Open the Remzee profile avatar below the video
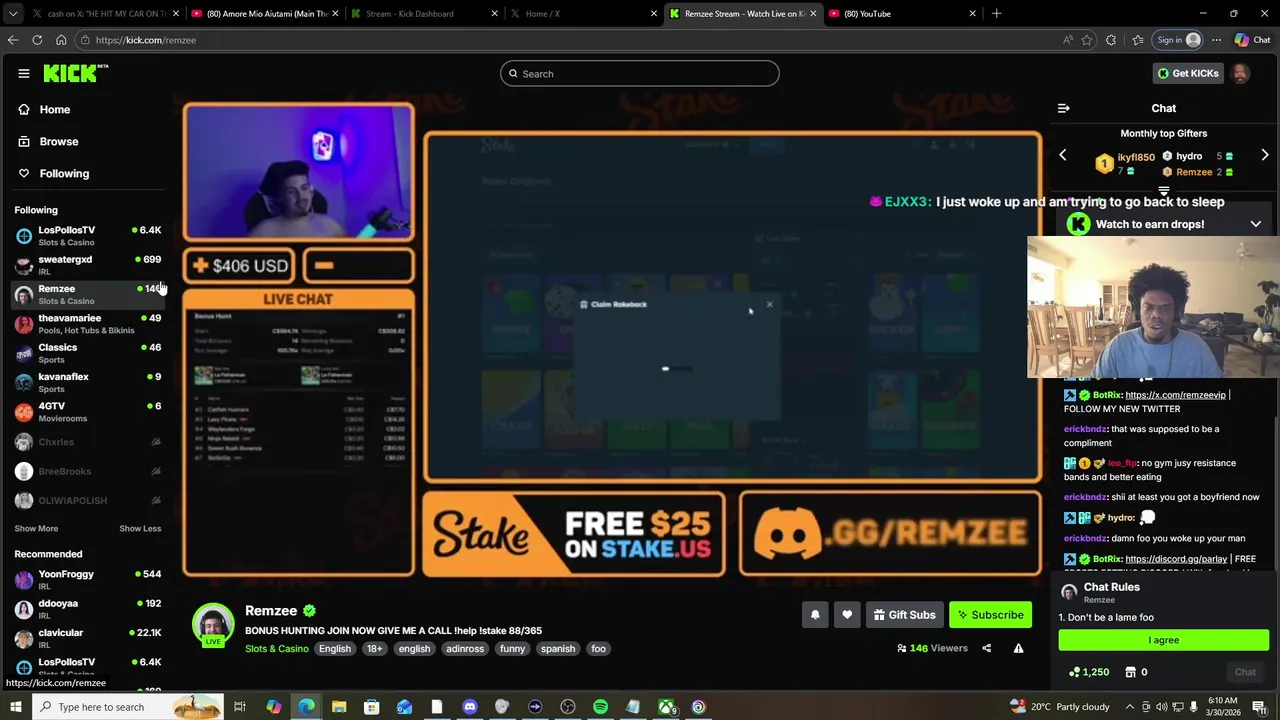1280x720 pixels. click(x=213, y=624)
